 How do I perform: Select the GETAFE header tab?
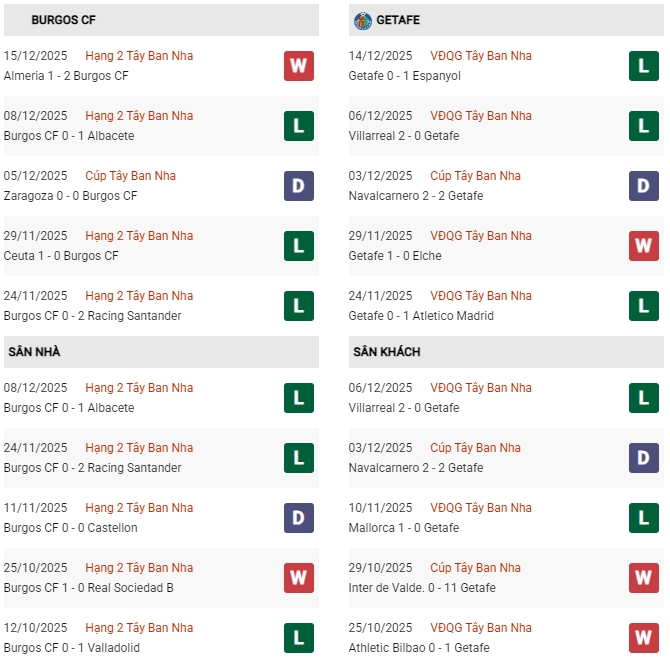pos(398,20)
